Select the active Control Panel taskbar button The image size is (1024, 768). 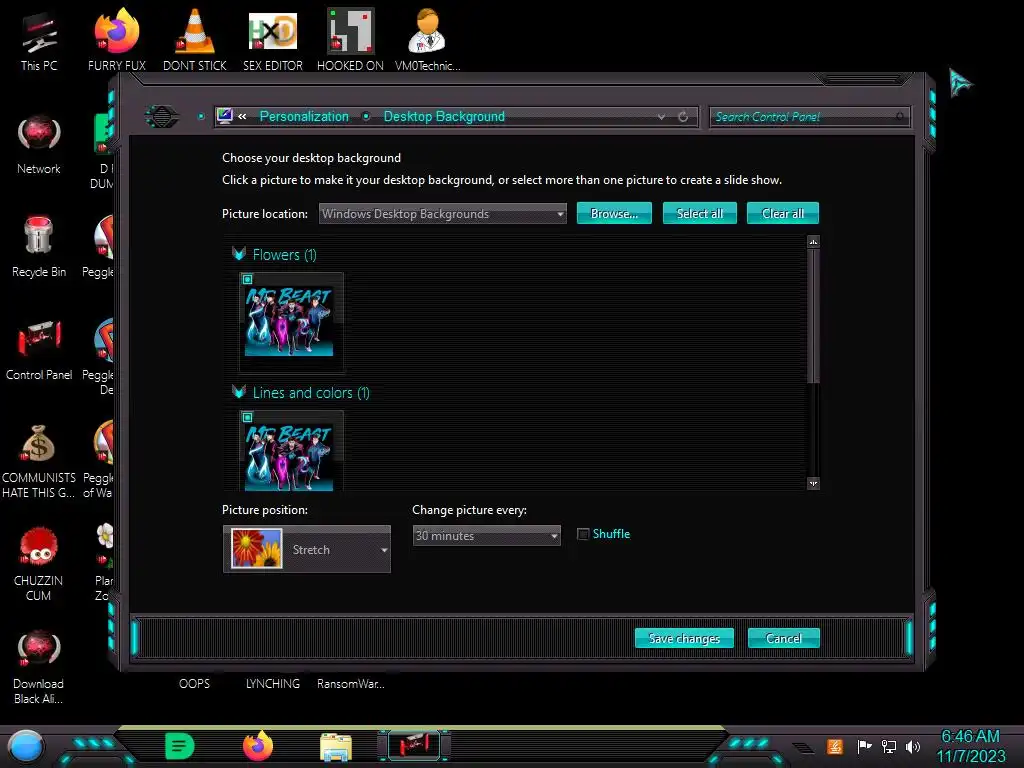(414, 745)
